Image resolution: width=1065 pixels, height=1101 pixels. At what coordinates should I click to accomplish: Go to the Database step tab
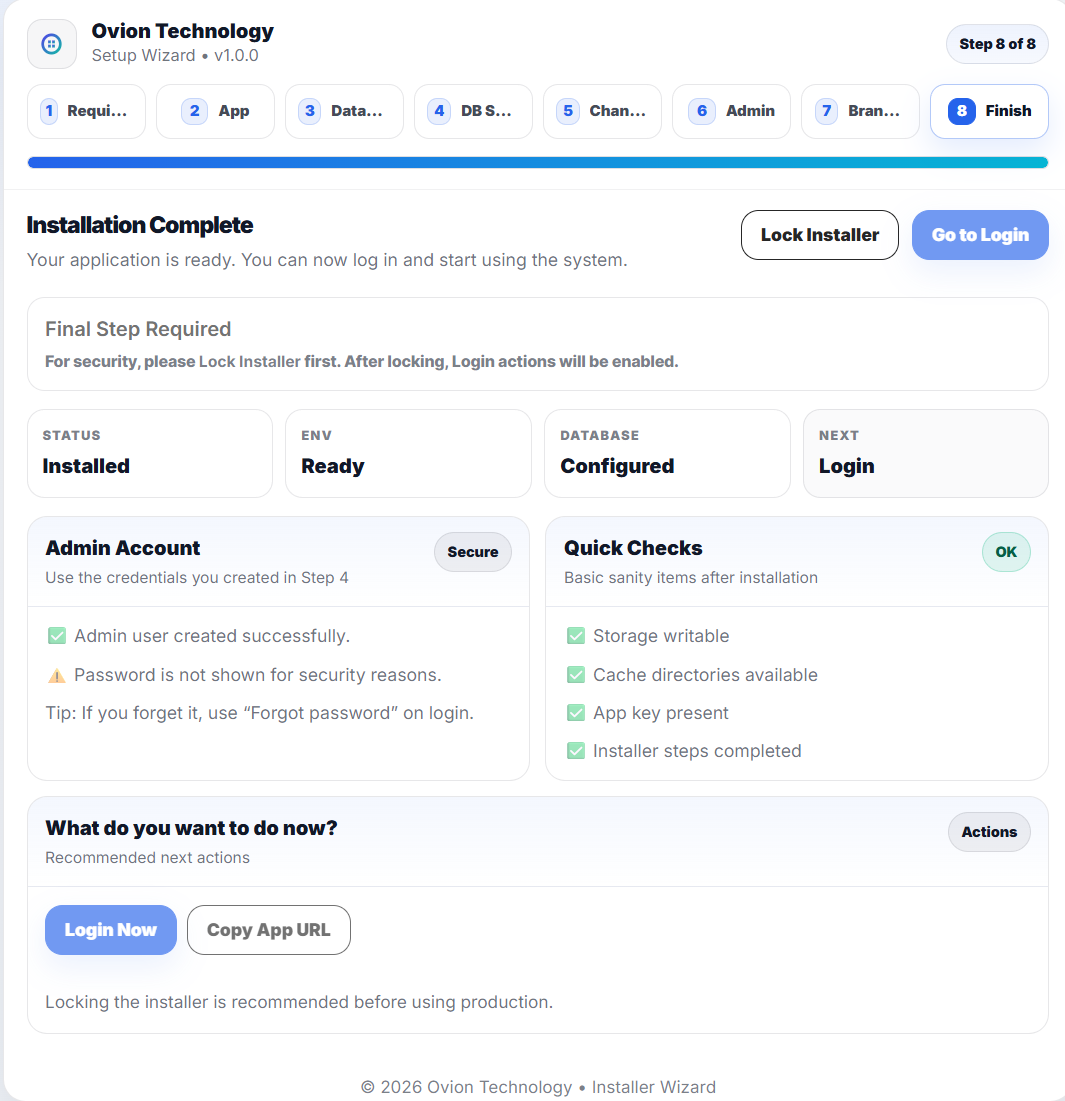pos(344,111)
